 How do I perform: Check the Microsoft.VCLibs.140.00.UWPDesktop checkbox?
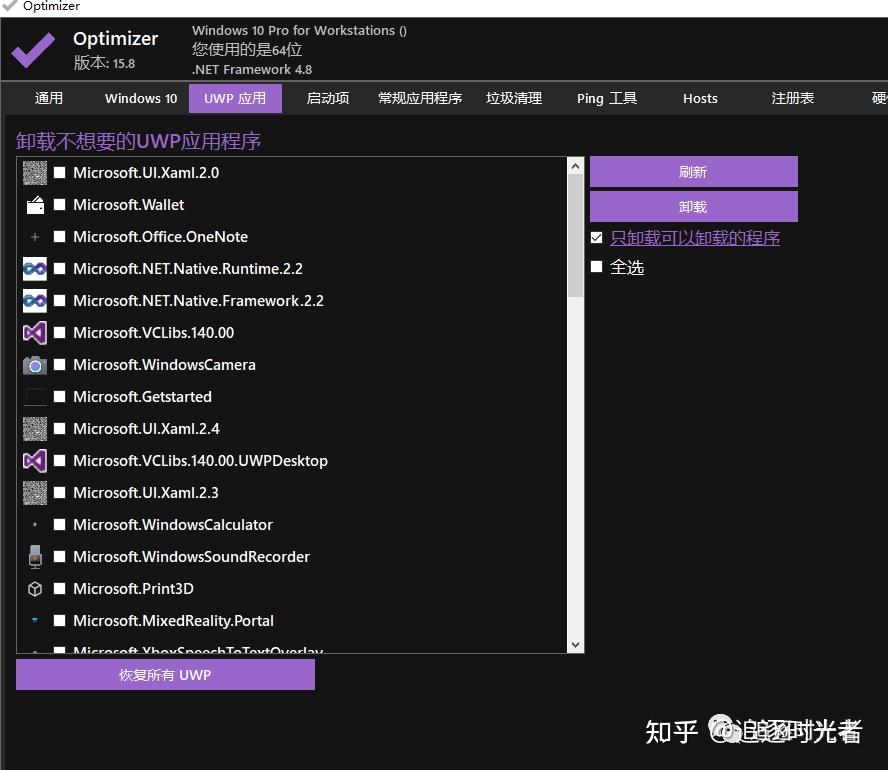coord(59,461)
